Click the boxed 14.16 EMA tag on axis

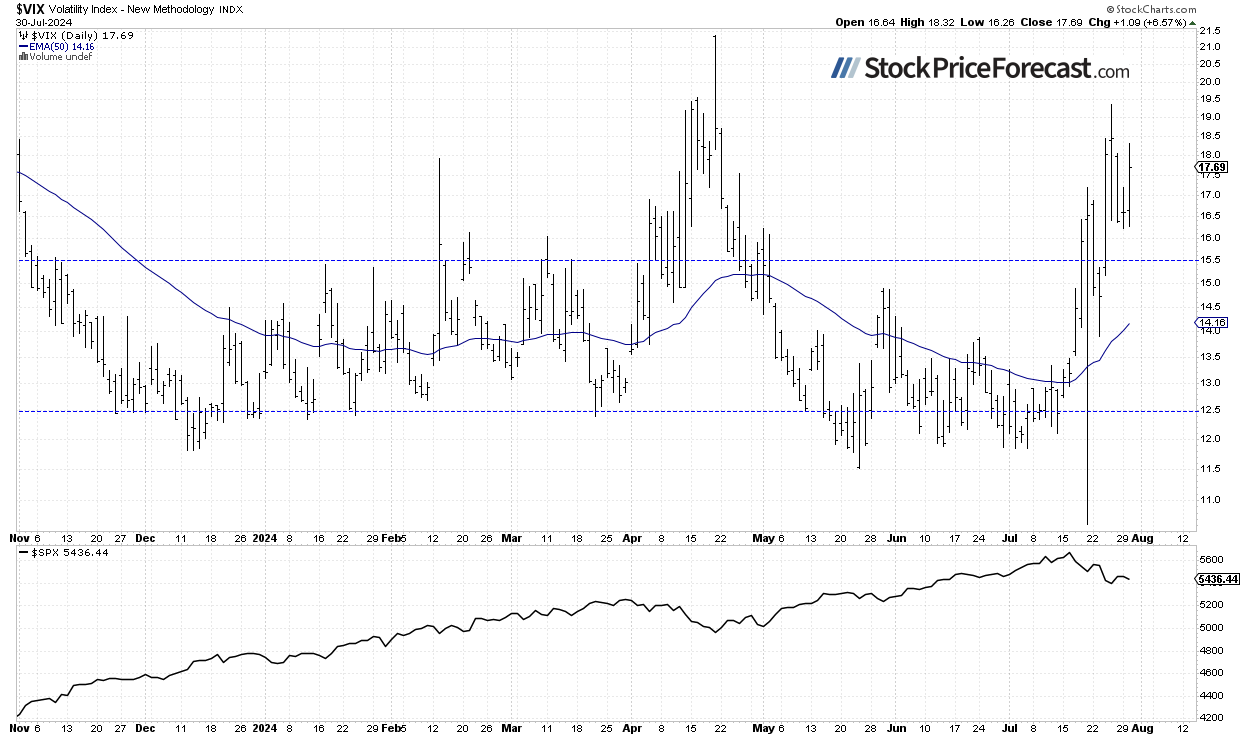coord(1212,322)
